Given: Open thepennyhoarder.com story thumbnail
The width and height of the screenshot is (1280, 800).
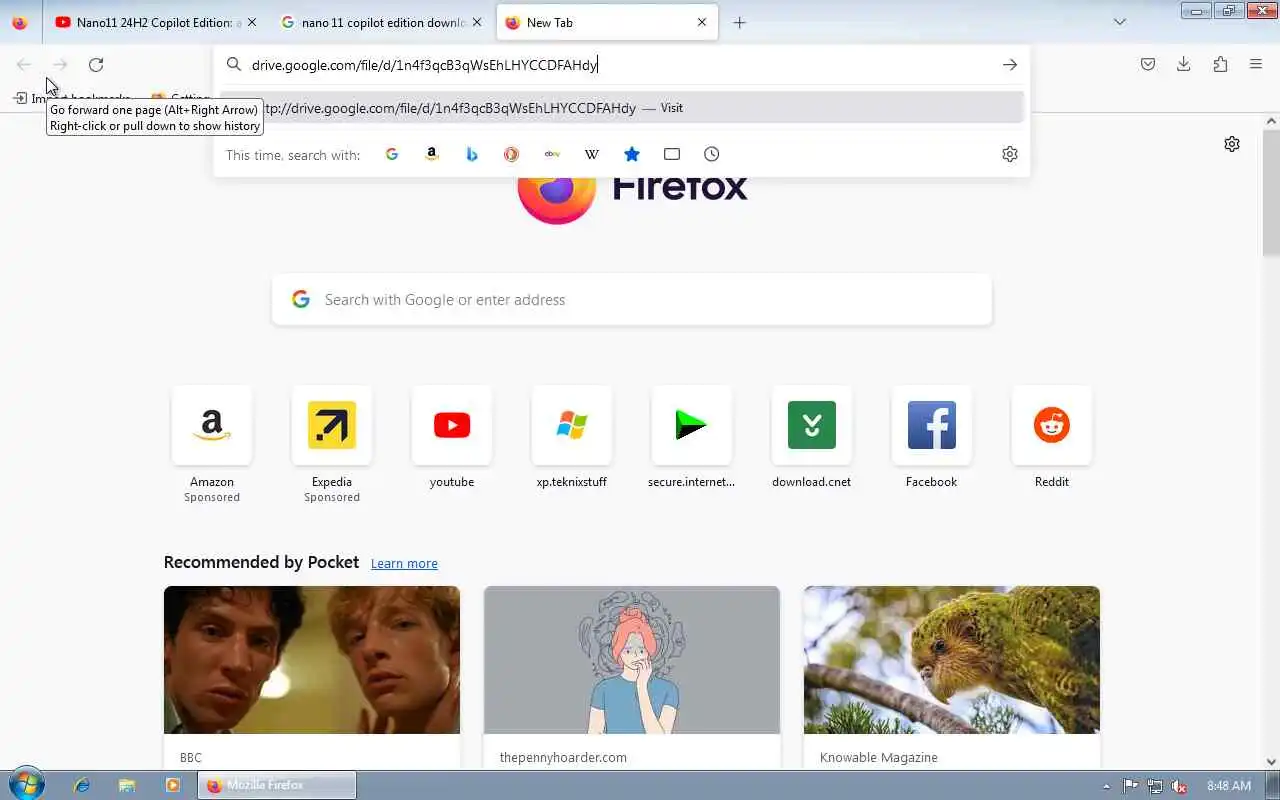Looking at the screenshot, I should pos(632,660).
